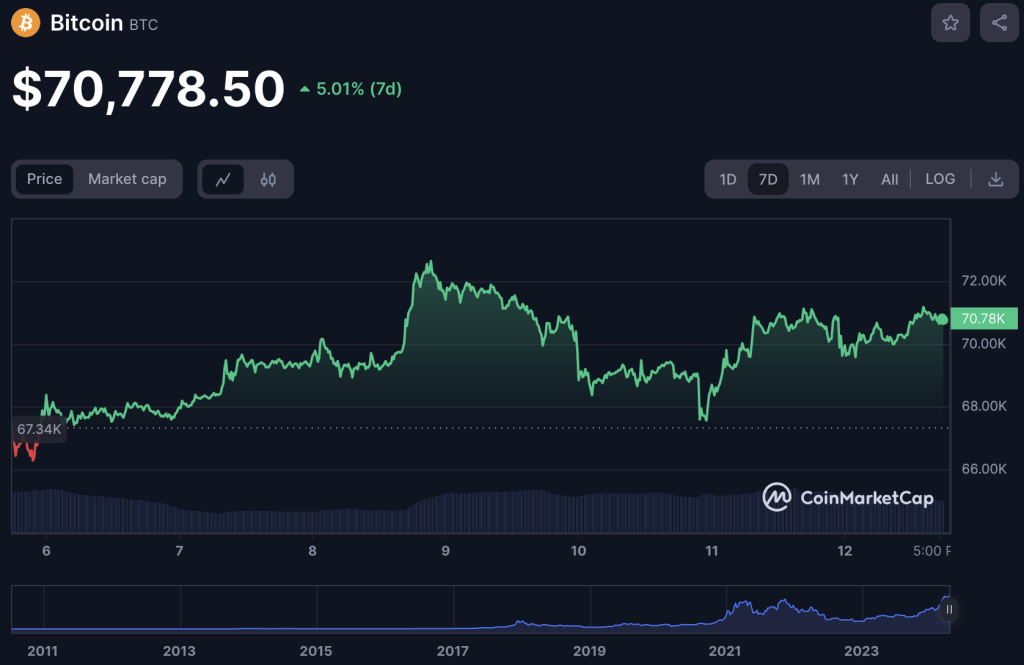Click the CoinMarketCap watermark logo

coord(848,497)
